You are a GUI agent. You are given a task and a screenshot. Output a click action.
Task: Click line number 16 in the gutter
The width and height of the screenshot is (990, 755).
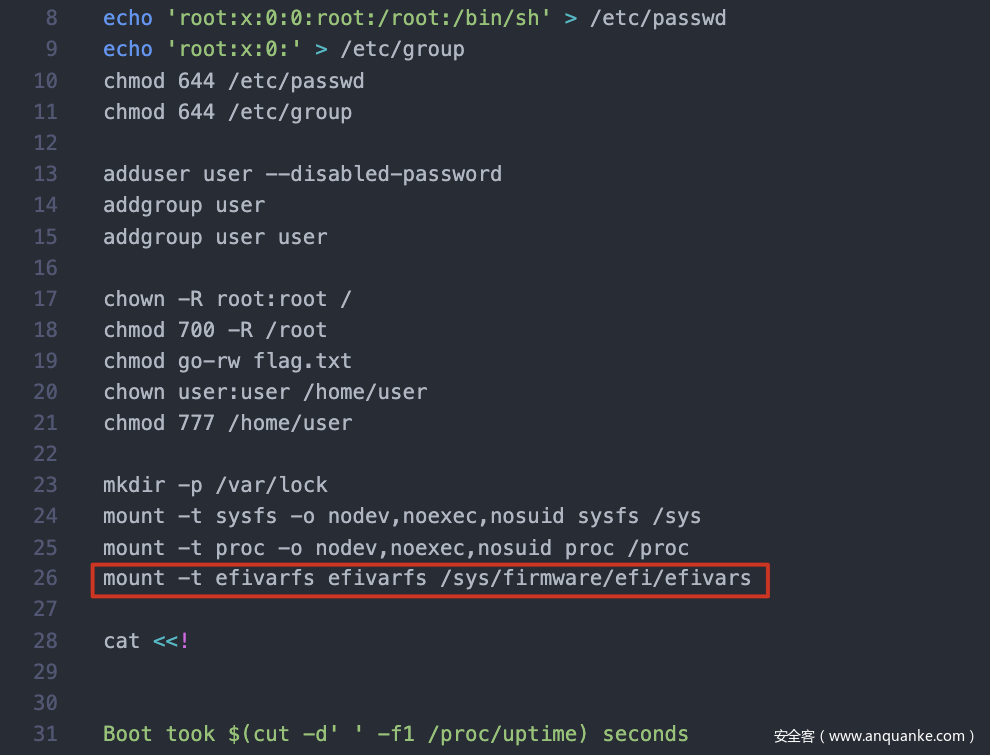tap(45, 267)
